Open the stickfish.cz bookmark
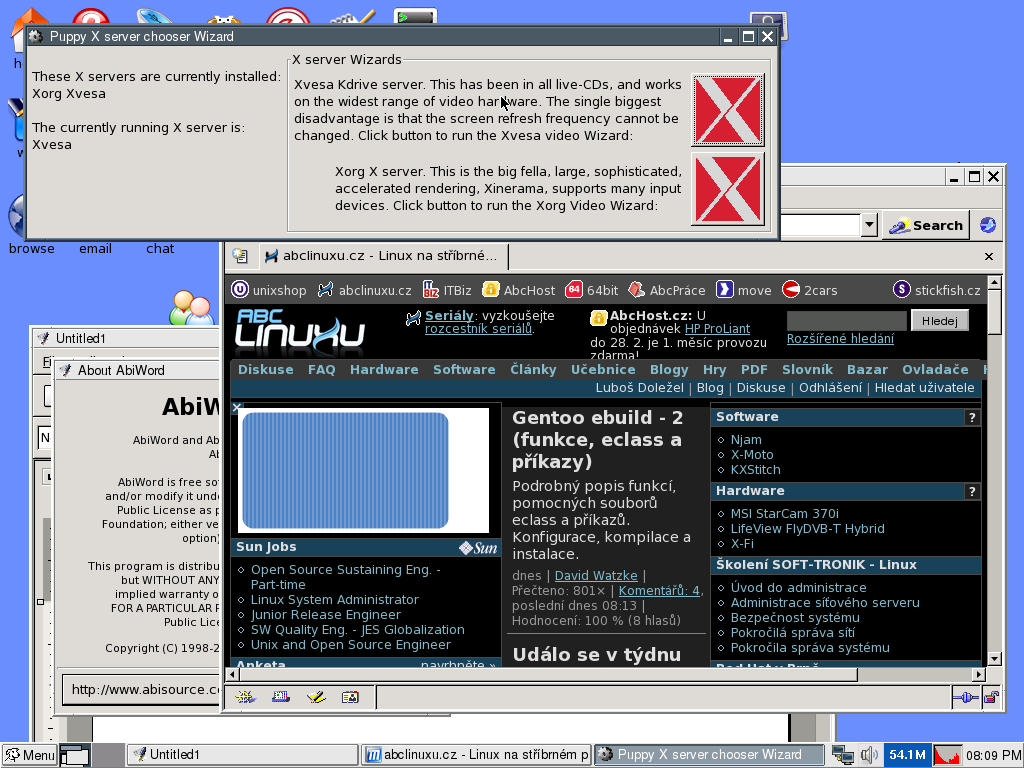Screen dimensions: 1024x768 (x=937, y=290)
